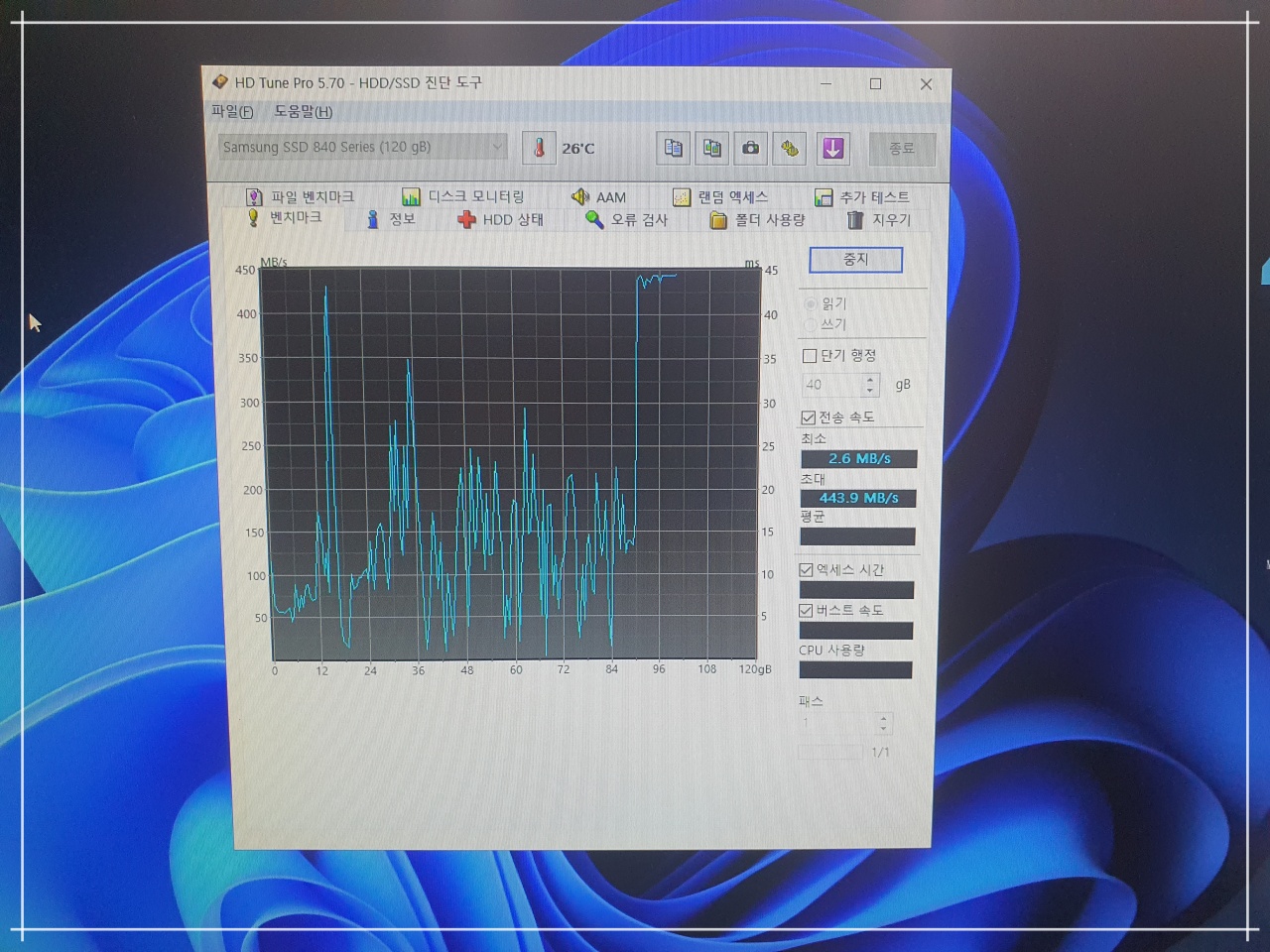This screenshot has height=952, width=1270.
Task: Click the pass progress bar near 1/1
Action: (x=831, y=752)
